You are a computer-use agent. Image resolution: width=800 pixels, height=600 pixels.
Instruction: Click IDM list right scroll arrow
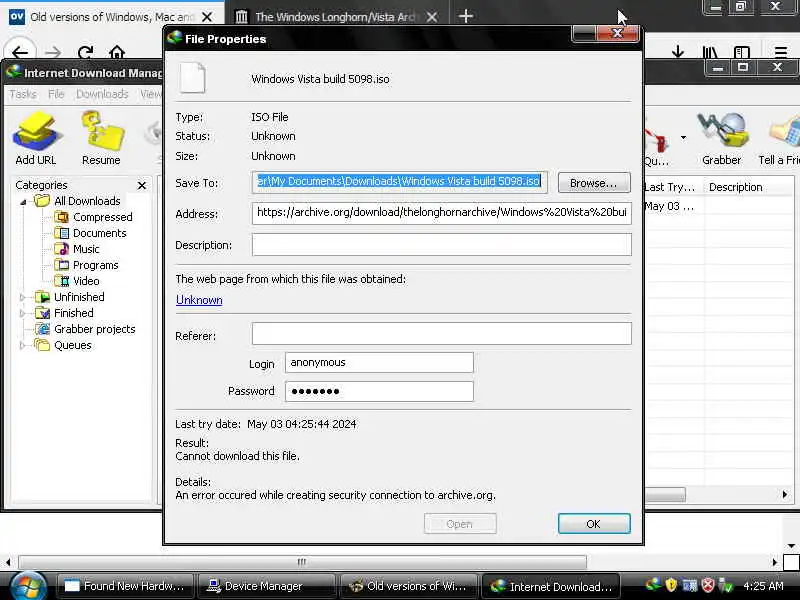(x=785, y=494)
